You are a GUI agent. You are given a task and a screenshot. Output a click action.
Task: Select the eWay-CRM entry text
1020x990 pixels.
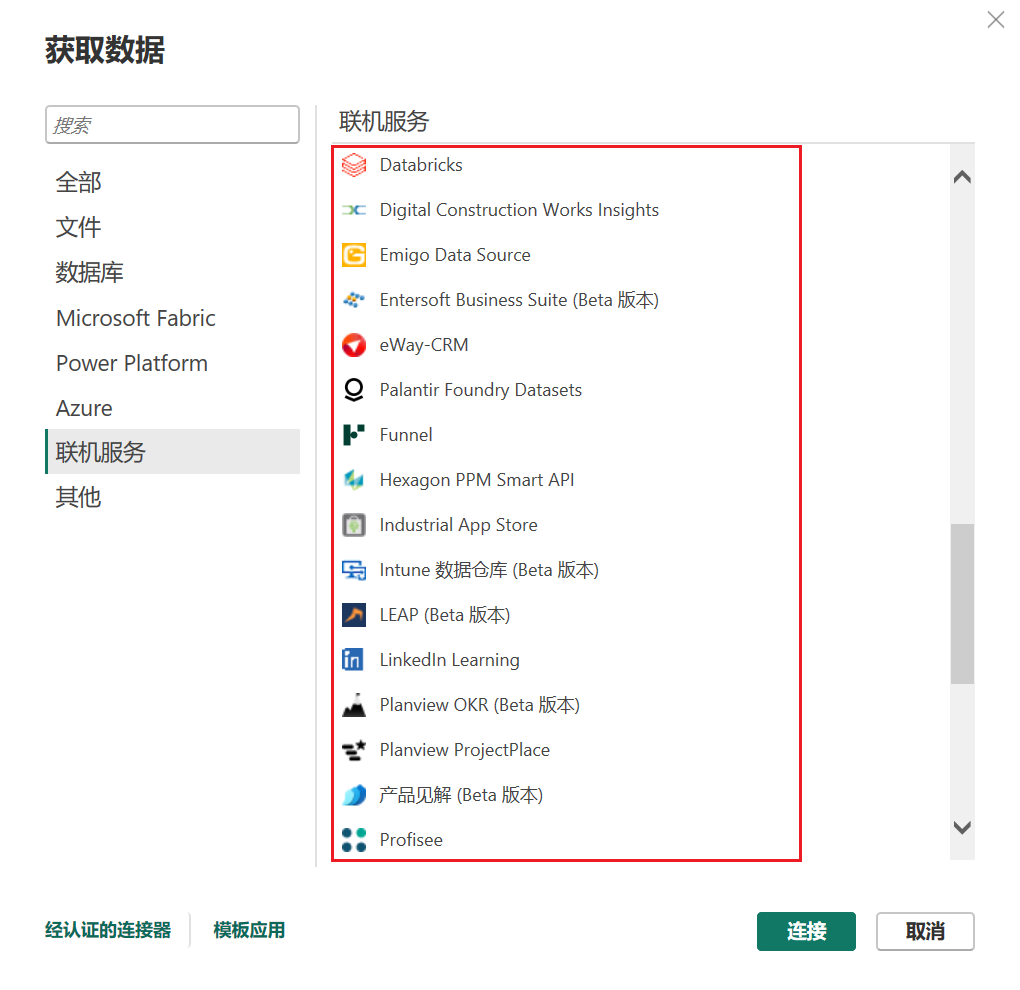[x=423, y=345]
